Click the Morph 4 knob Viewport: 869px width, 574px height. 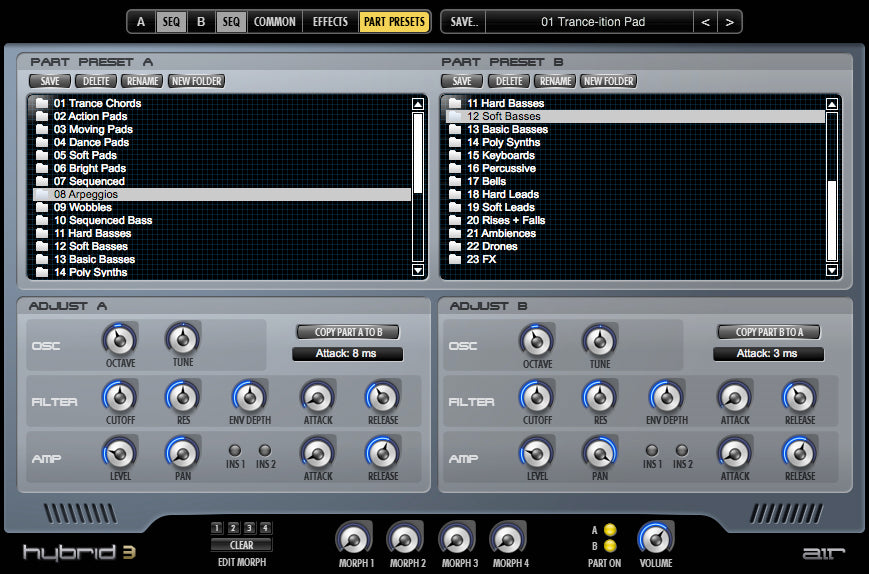(507, 540)
